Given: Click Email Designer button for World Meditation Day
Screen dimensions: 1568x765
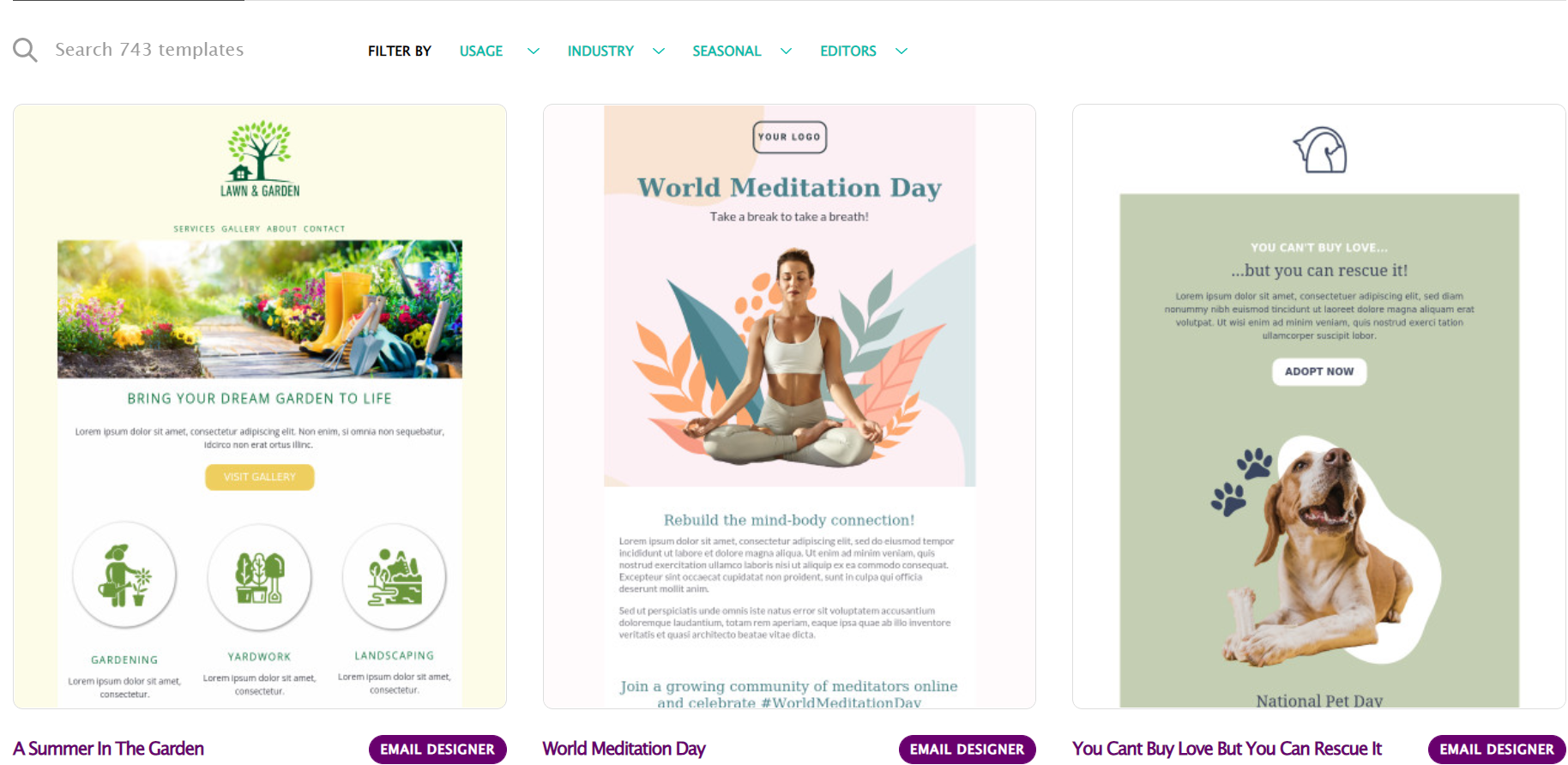Looking at the screenshot, I should tap(967, 749).
